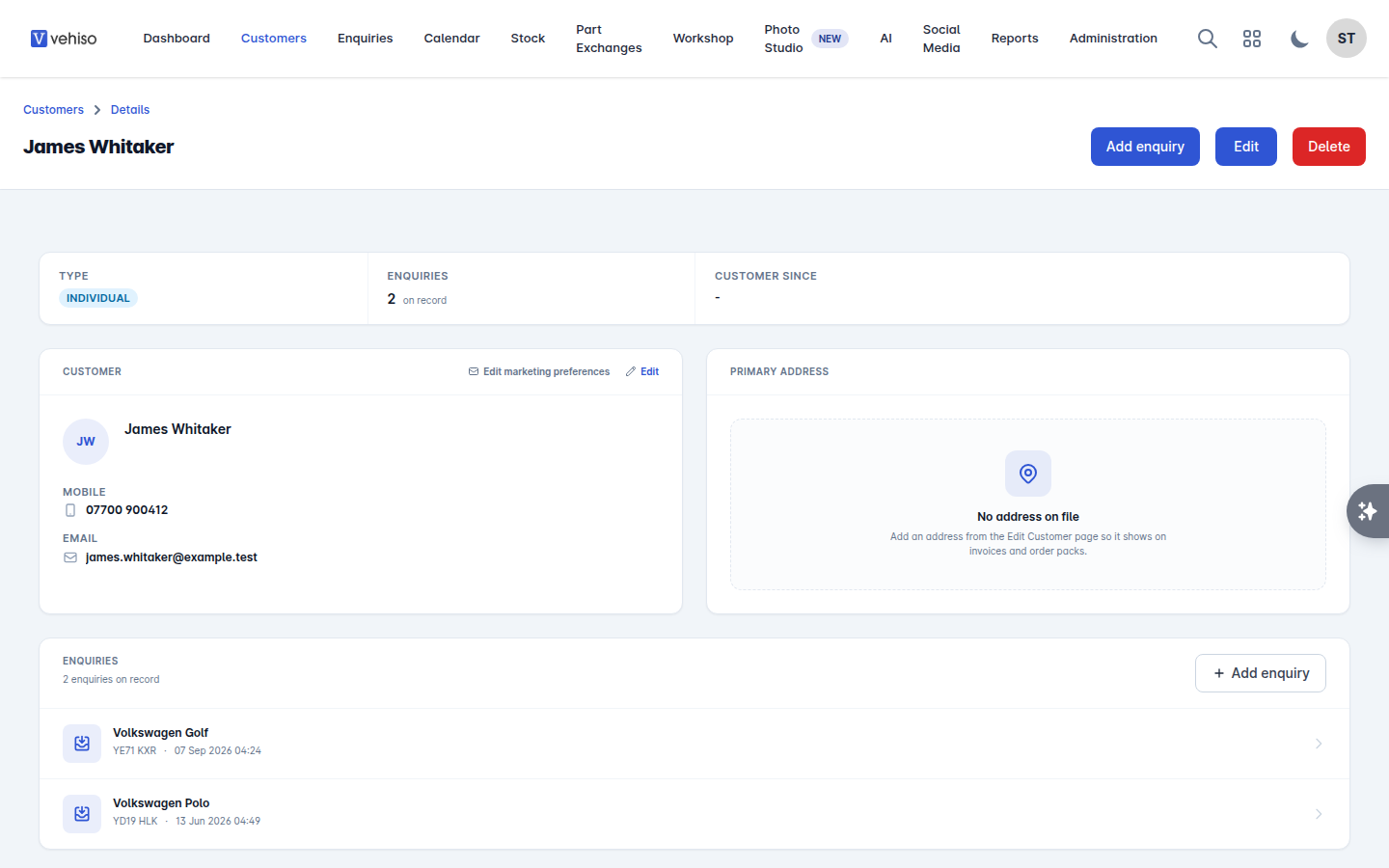
Task: Click the email james.whitaker@example.test
Action: tap(172, 557)
